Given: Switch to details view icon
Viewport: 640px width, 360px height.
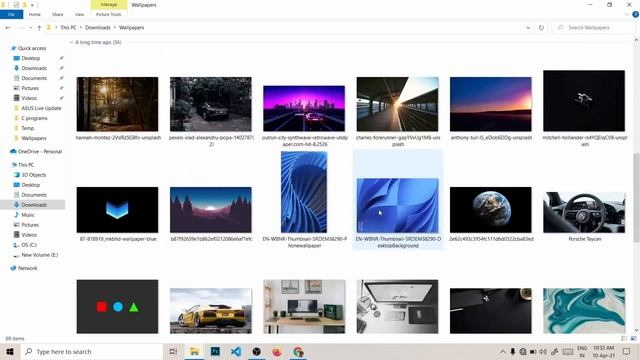Looking at the screenshot, I should coord(624,338).
